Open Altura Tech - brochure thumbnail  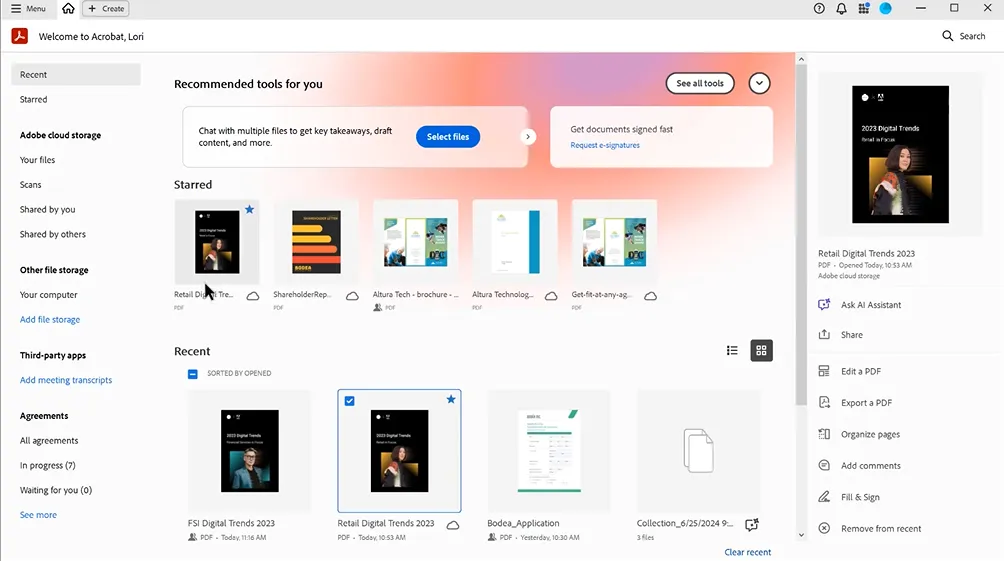click(x=416, y=242)
